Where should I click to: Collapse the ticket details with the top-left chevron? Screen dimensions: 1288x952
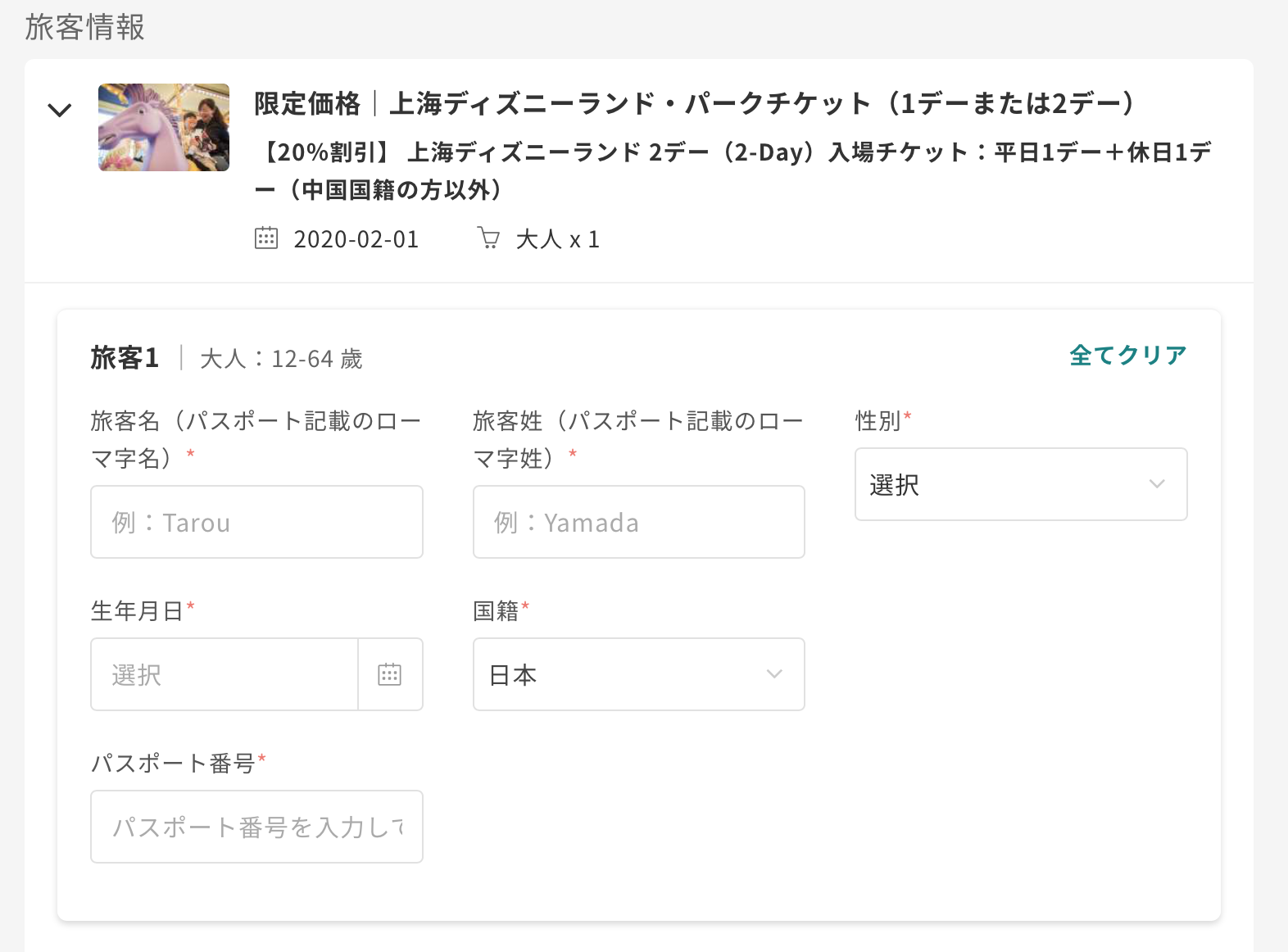click(60, 110)
